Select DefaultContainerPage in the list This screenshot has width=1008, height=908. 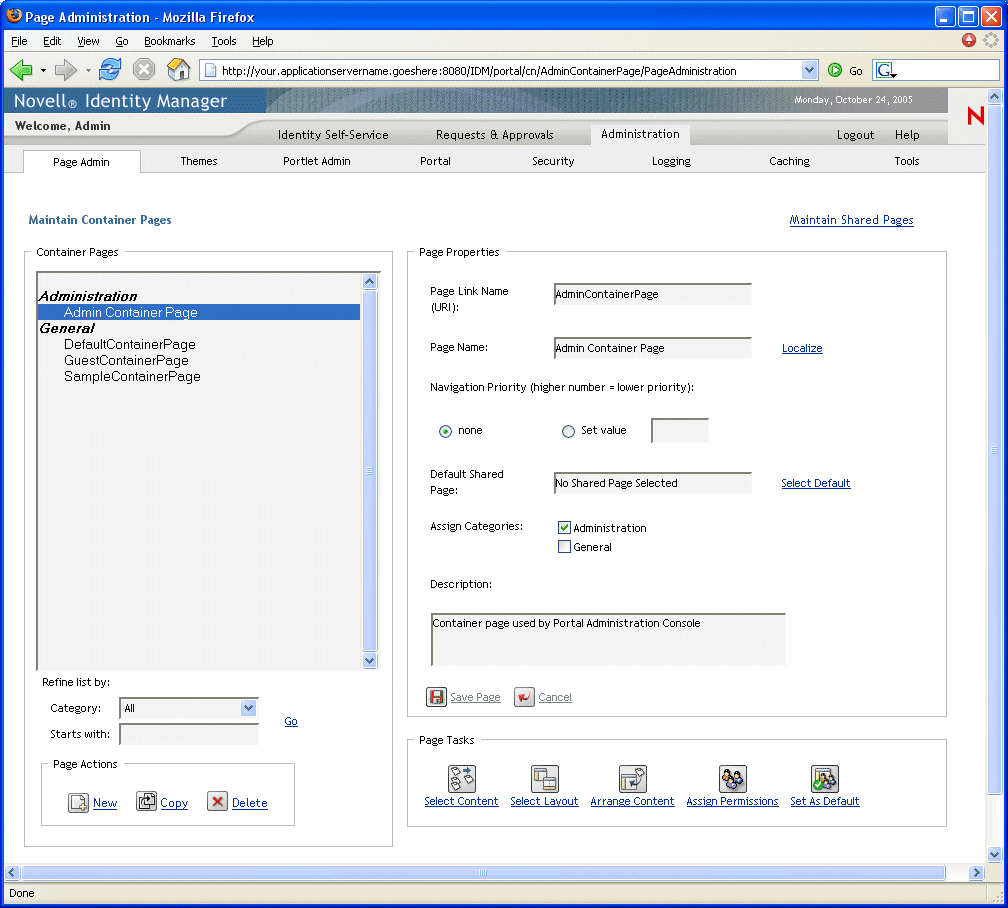129,344
